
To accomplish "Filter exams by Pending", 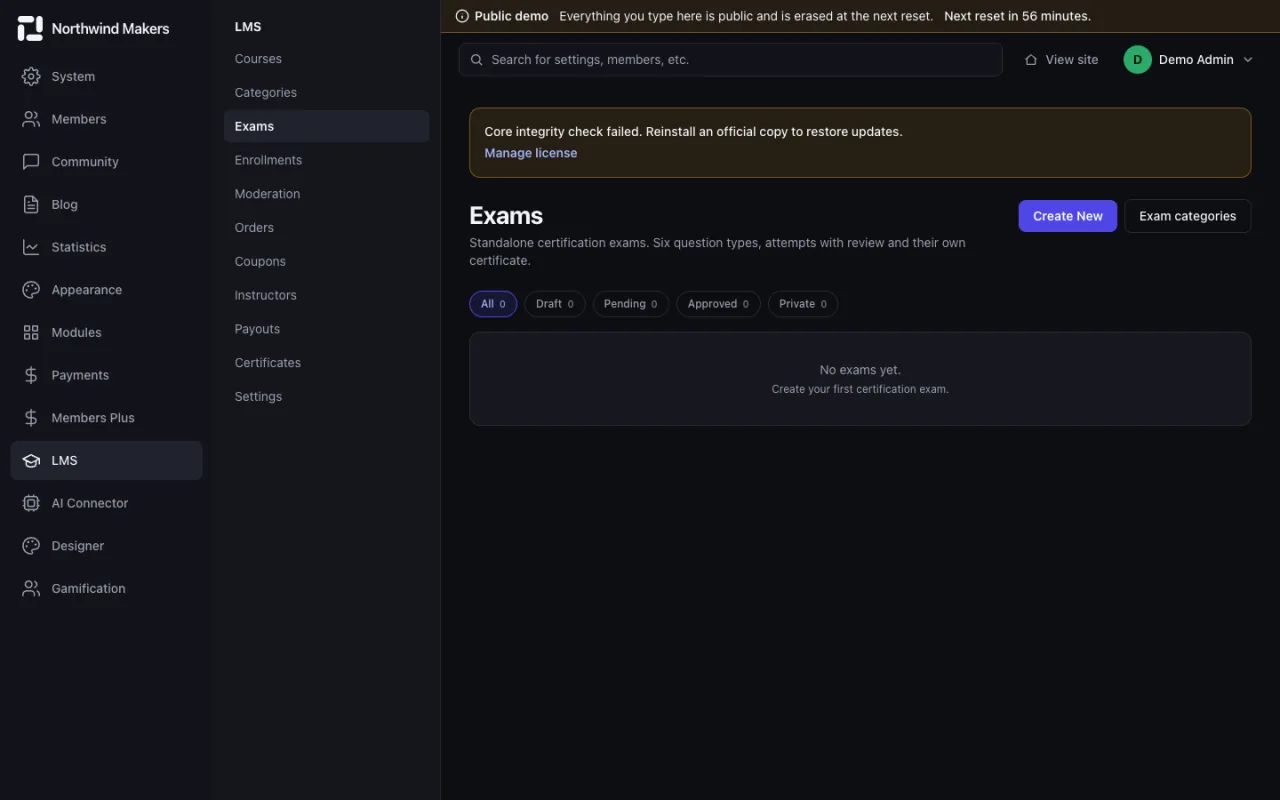I will pyautogui.click(x=631, y=304).
